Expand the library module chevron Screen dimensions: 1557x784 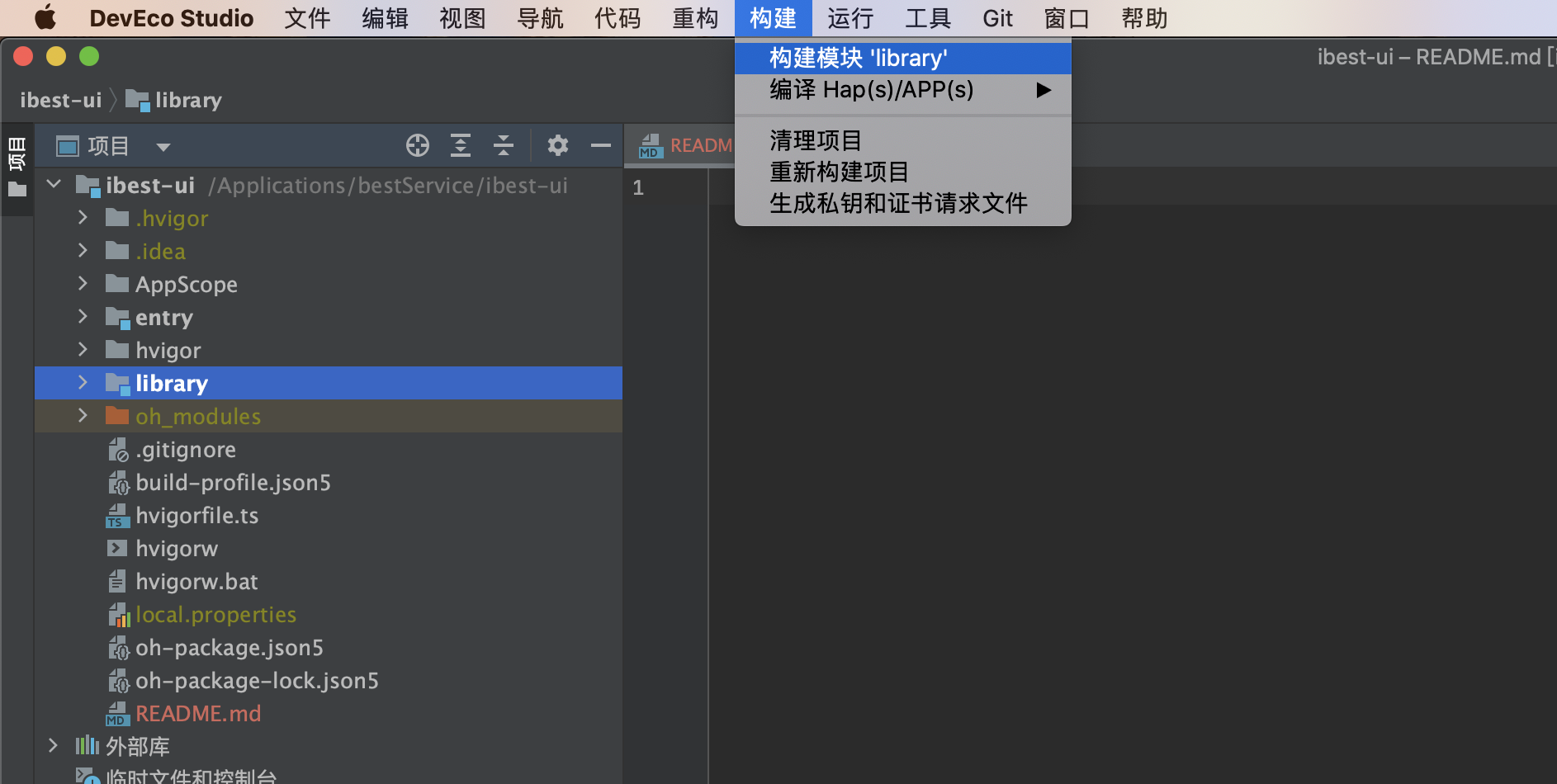pos(83,383)
